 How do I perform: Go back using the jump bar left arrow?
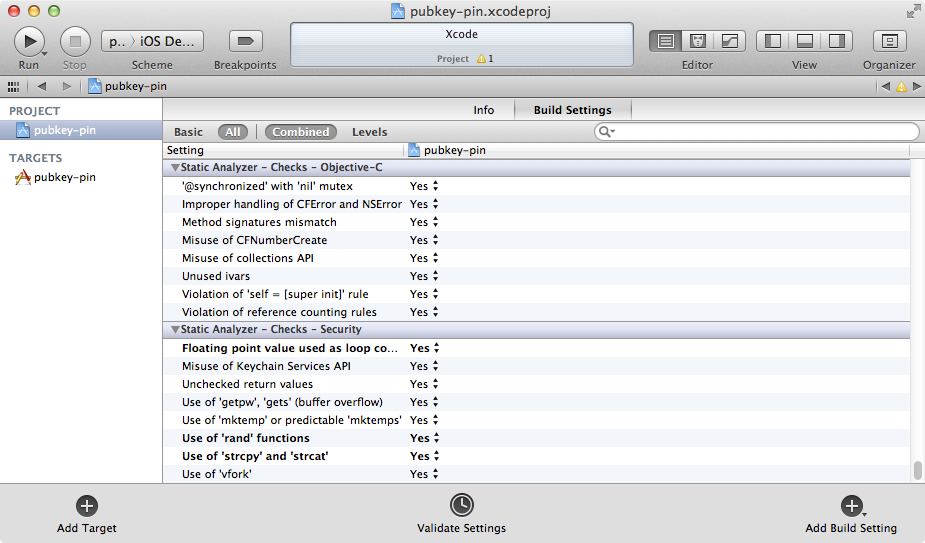42,86
